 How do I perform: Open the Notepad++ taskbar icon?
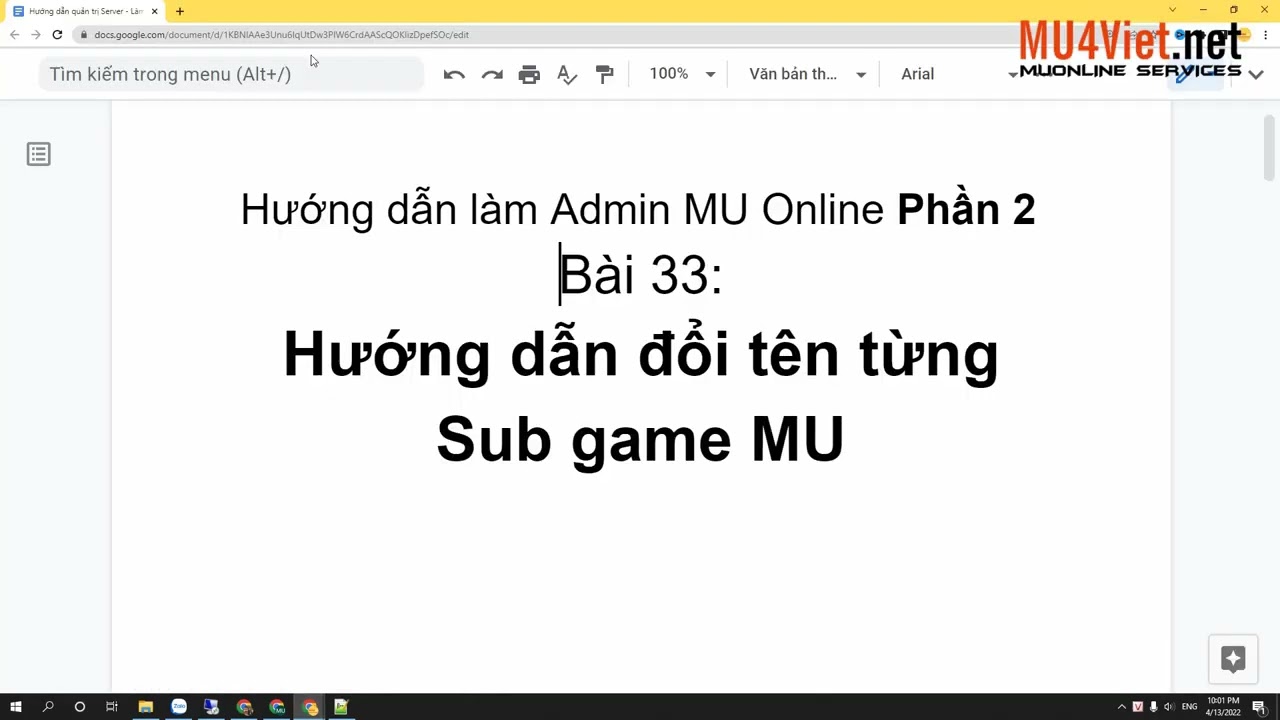341,707
